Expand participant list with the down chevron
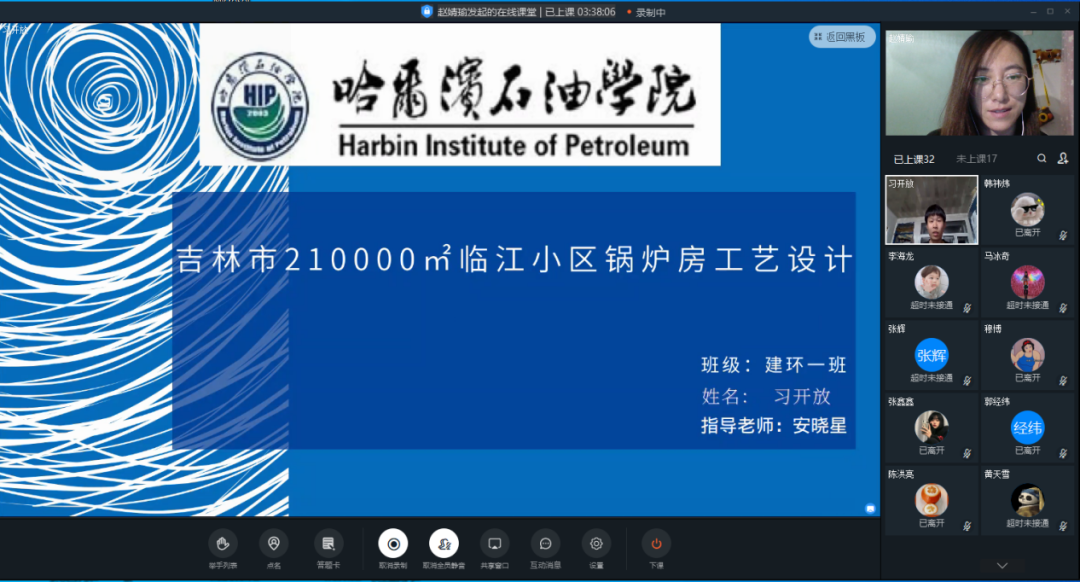 coord(1001,565)
